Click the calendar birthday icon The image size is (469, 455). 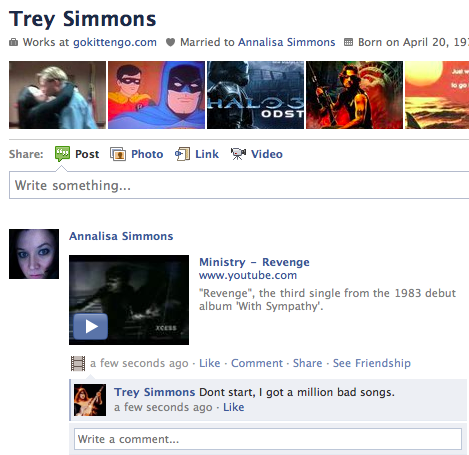click(348, 42)
